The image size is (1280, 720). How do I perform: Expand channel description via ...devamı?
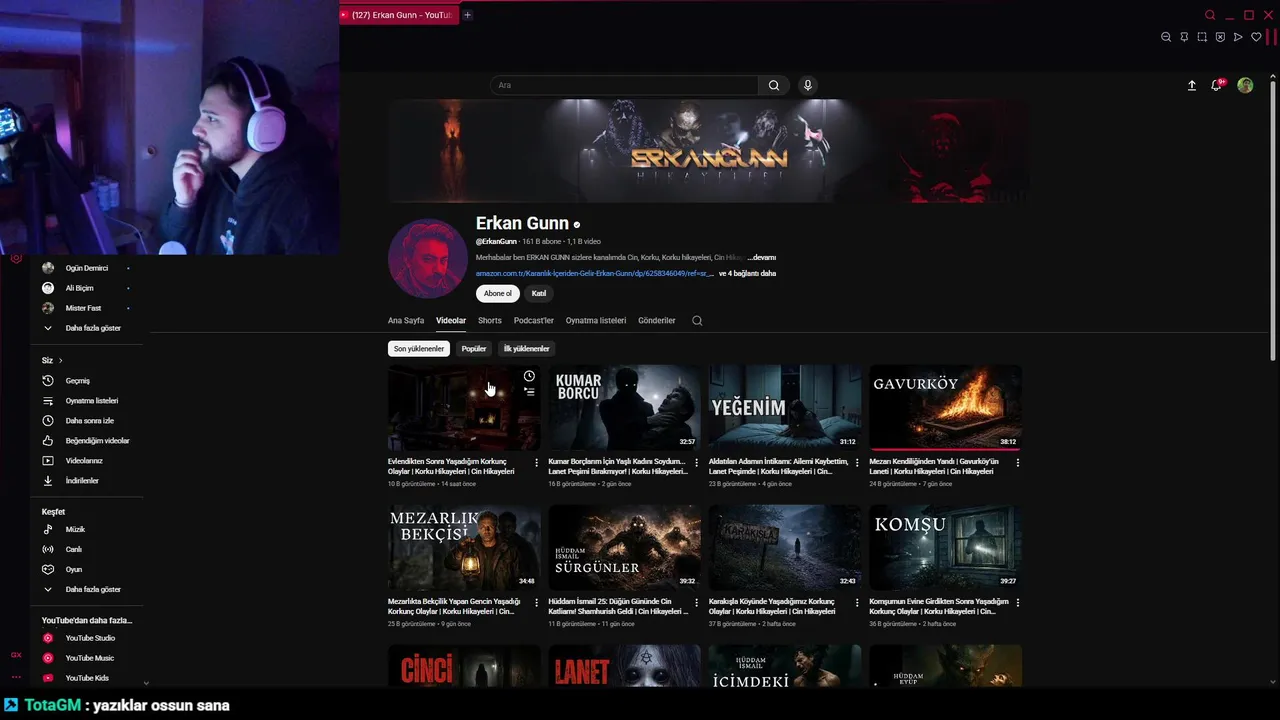click(x=762, y=257)
